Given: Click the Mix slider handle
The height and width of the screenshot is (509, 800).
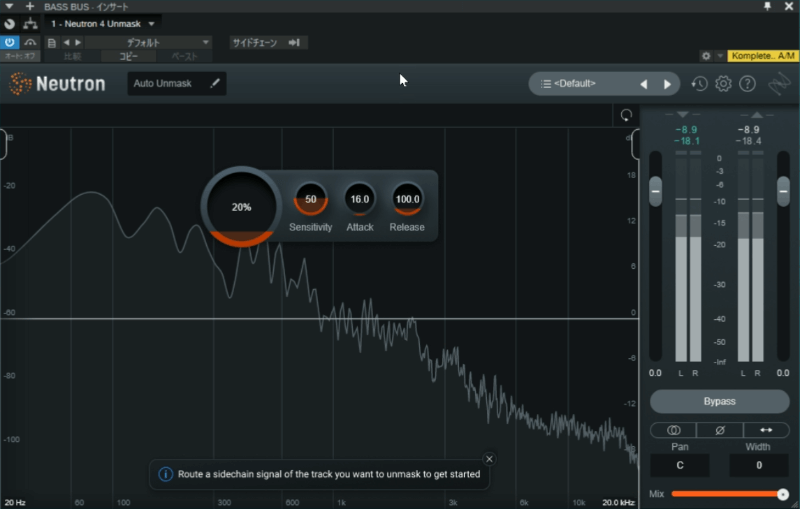Looking at the screenshot, I should [x=783, y=494].
